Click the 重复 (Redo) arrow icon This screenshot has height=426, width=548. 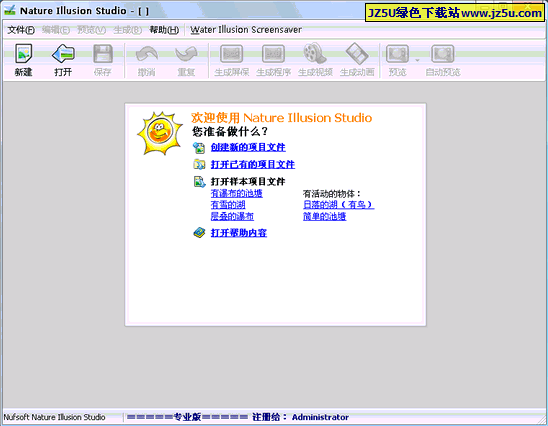tap(186, 54)
